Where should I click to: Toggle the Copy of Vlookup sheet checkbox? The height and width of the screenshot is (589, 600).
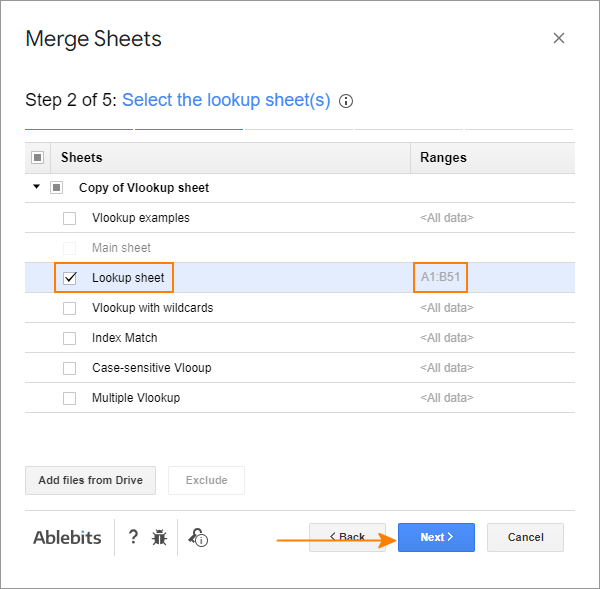tap(57, 188)
